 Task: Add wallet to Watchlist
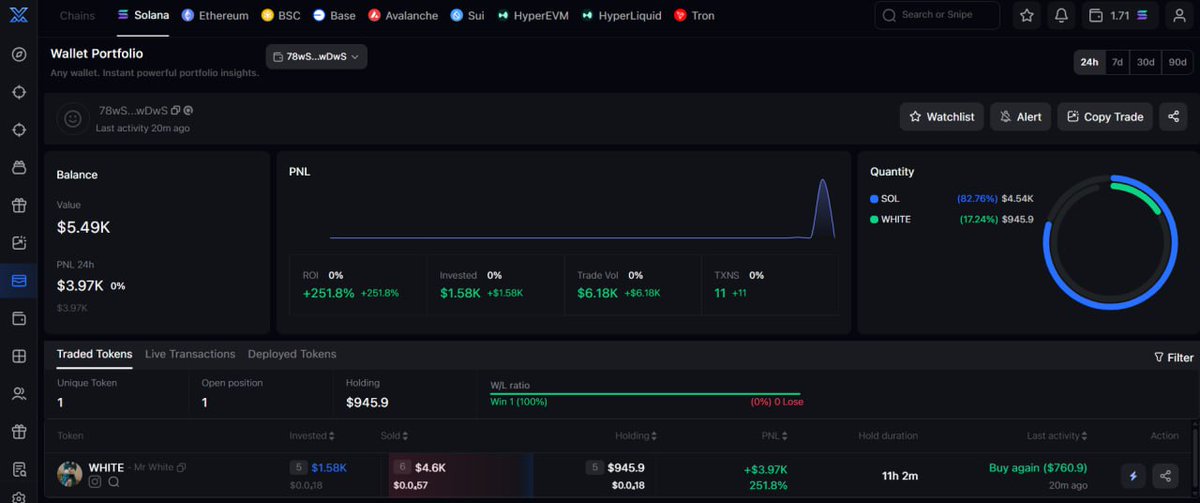pyautogui.click(x=941, y=117)
